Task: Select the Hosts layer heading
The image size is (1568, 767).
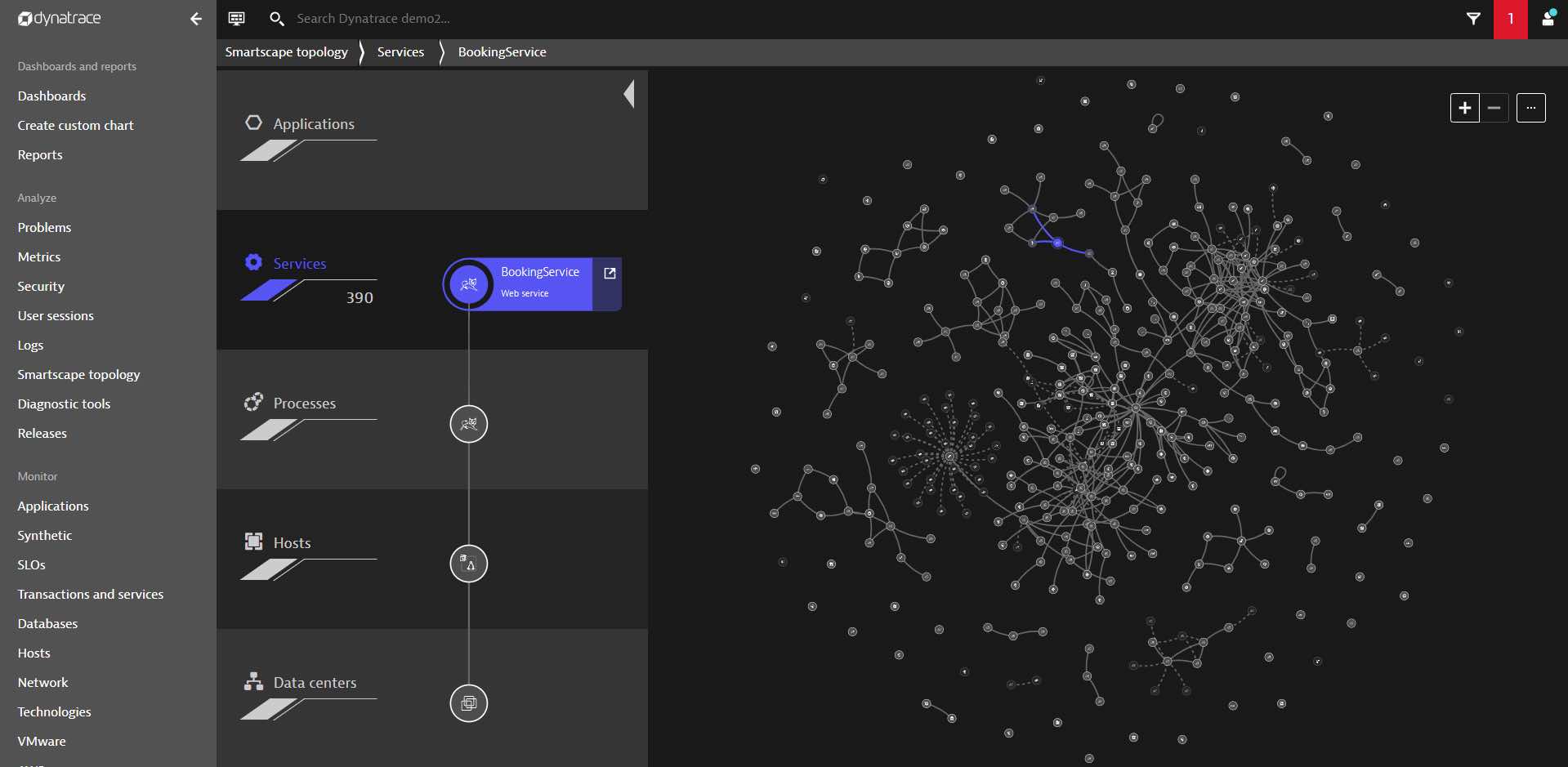Action: [292, 543]
